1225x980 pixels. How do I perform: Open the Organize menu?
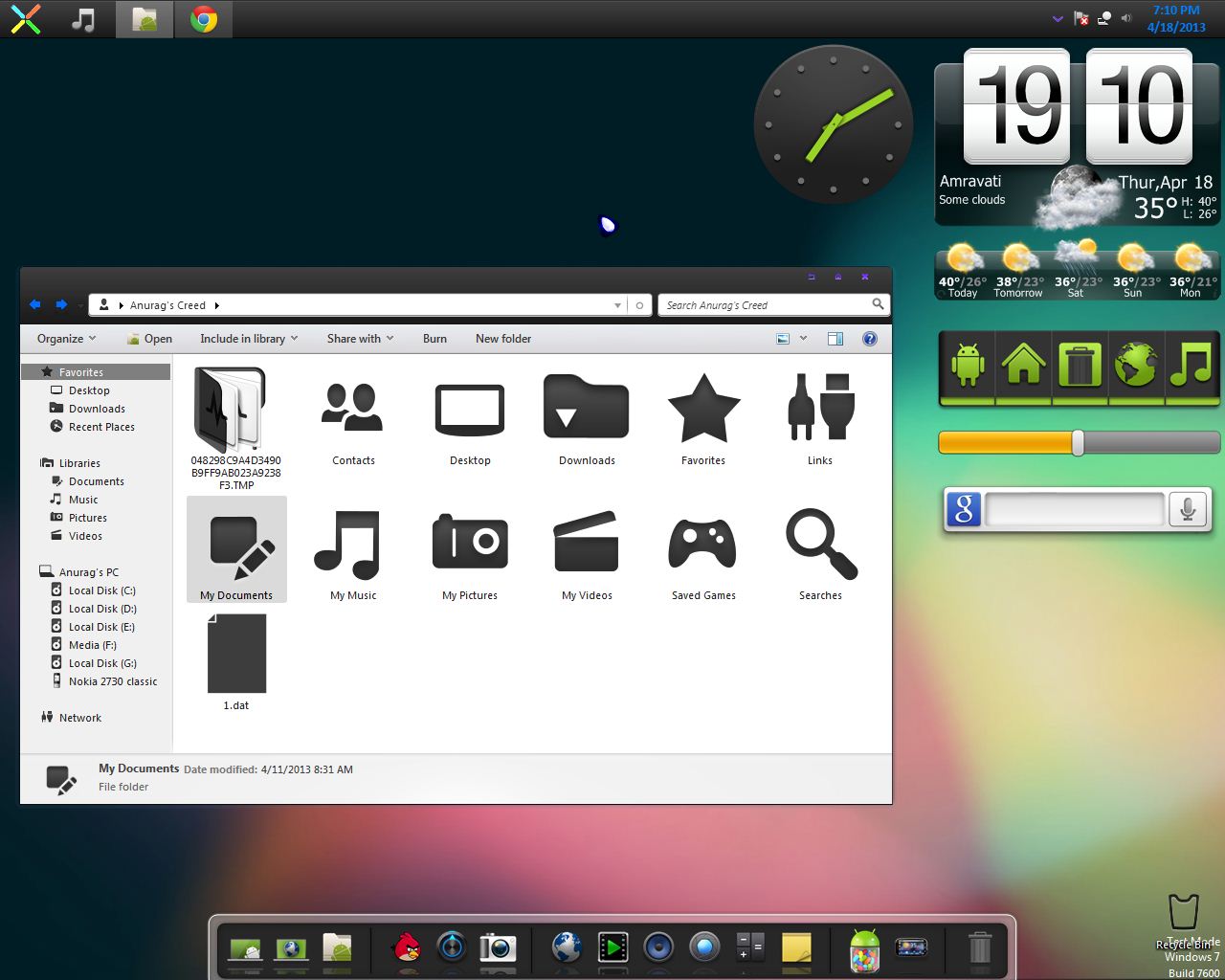(64, 338)
